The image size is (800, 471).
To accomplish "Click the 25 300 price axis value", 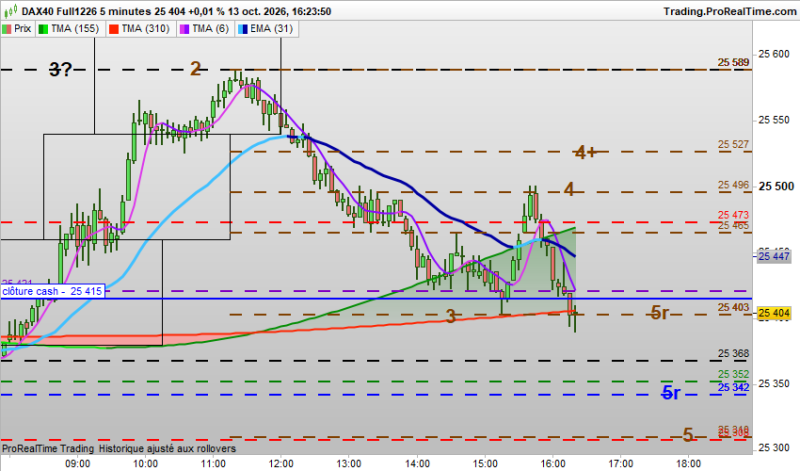I will 773,448.
